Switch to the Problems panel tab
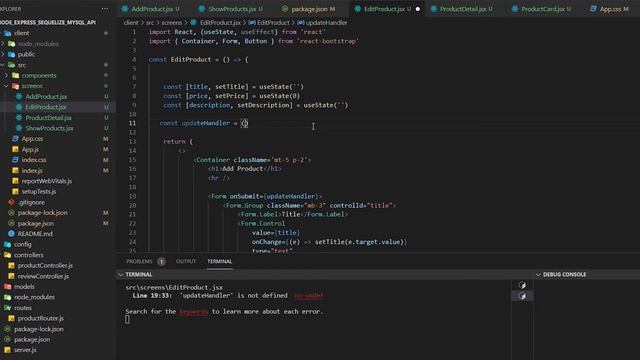The height and width of the screenshot is (360, 640). point(139,261)
